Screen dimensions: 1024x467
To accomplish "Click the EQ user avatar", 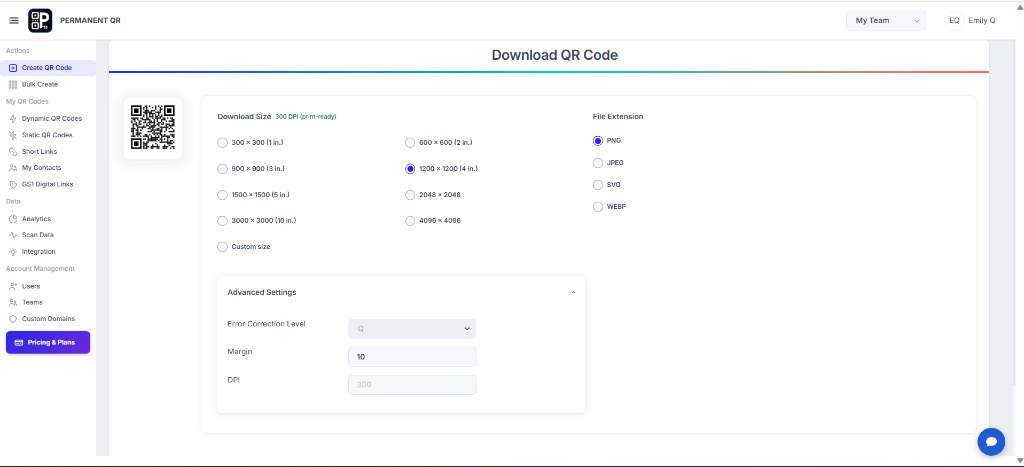I will tap(954, 21).
